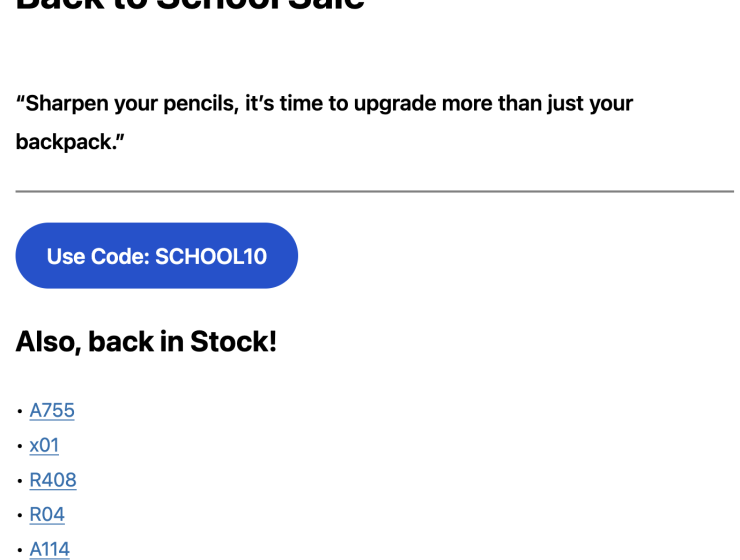The image size is (740, 560).
Task: Go to the A114 link
Action: pos(50,548)
